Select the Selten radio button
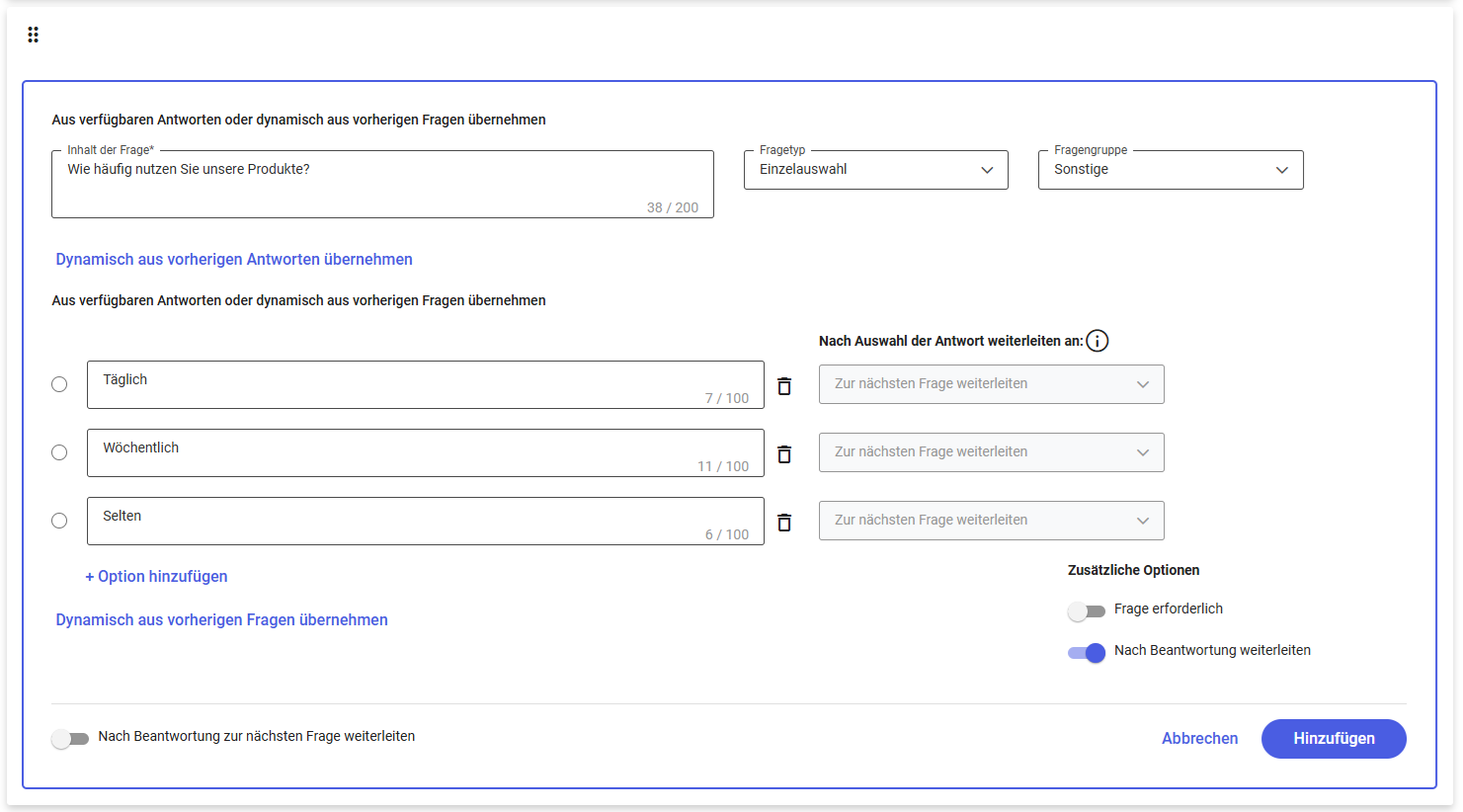Viewport: 1463px width, 812px height. pos(59,521)
